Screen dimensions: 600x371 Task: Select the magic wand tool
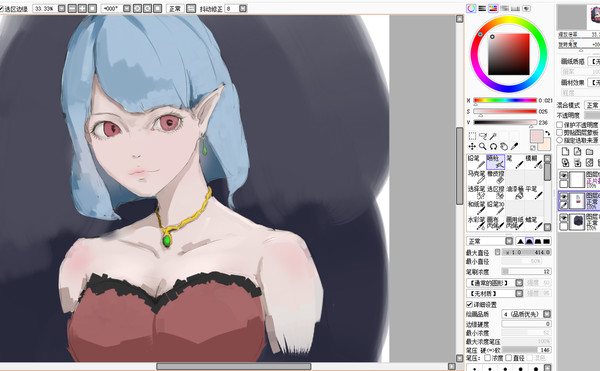(493, 136)
